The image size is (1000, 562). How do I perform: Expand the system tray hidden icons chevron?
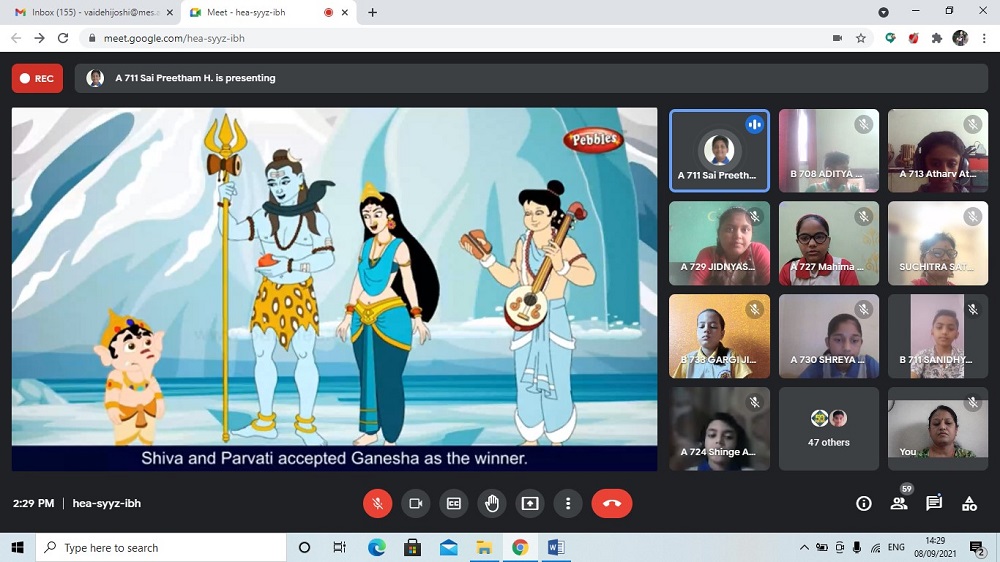pyautogui.click(x=804, y=548)
